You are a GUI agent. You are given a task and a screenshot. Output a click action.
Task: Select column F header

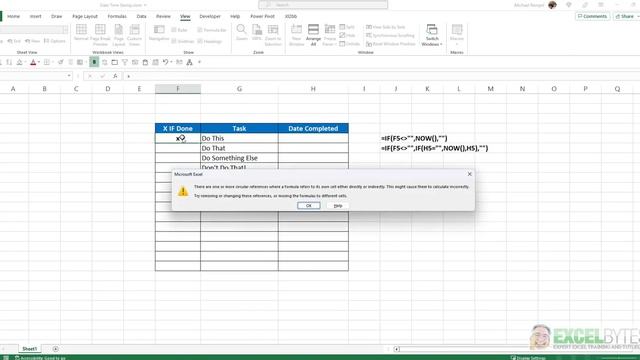tap(178, 89)
